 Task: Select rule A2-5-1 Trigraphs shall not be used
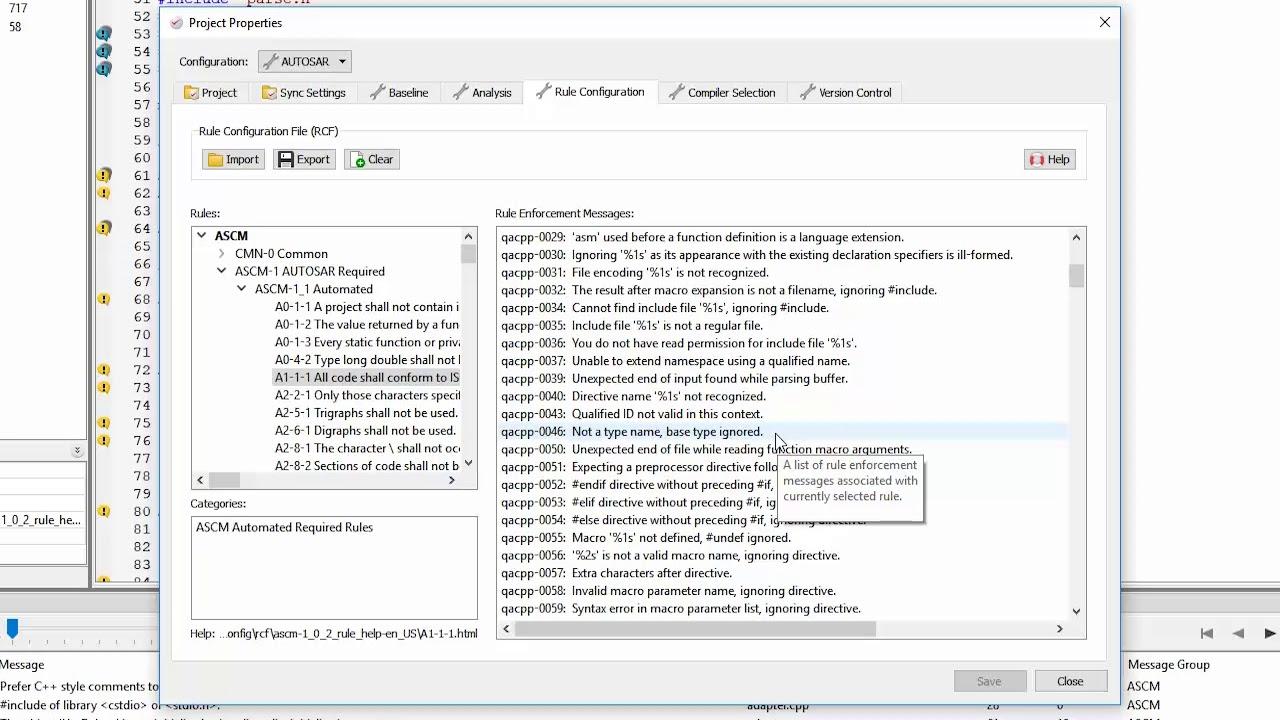coord(366,413)
